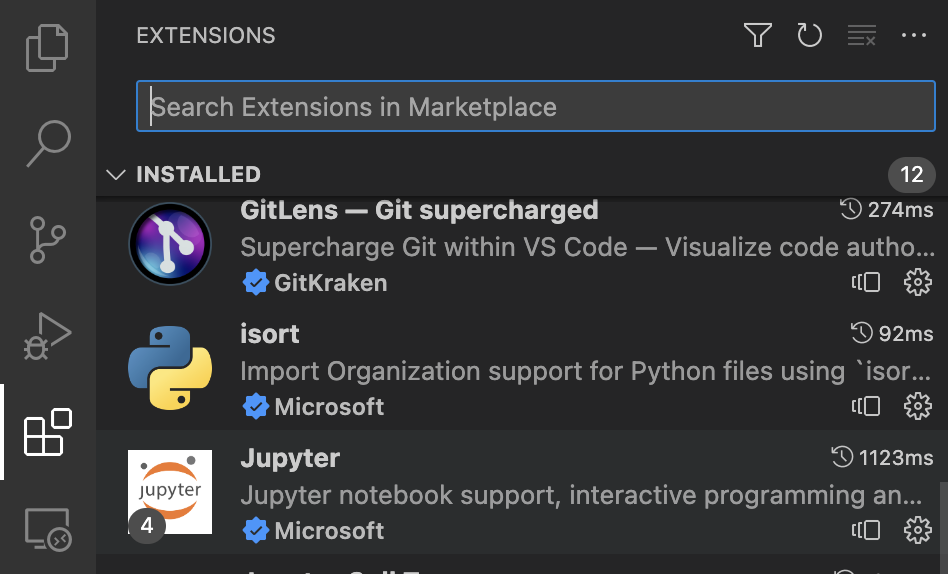Open the Explorer view in activity bar
Screen dimensions: 948x574
[48, 48]
